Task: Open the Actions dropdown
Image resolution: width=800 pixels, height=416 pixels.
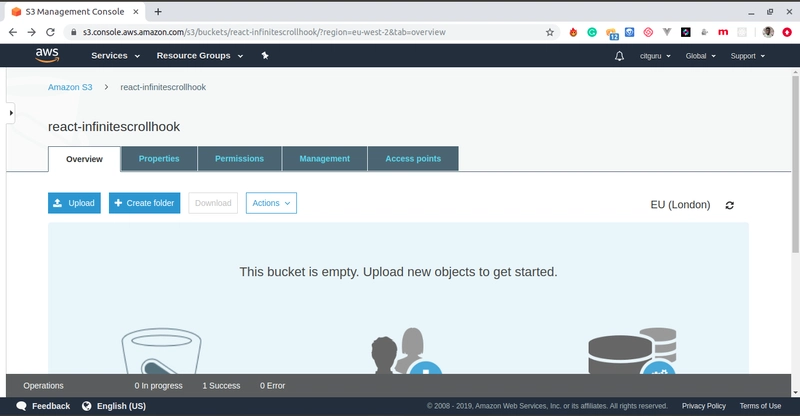Action: 271,203
